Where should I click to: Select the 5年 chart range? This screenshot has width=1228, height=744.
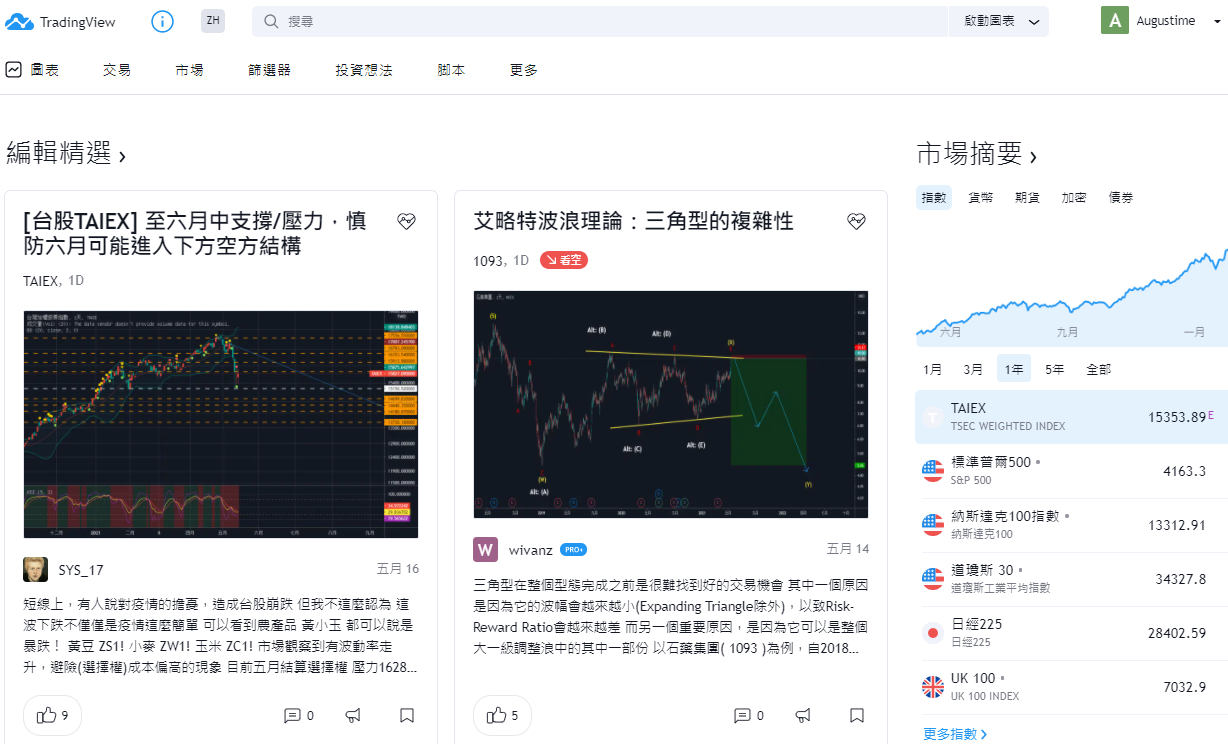tap(1054, 369)
